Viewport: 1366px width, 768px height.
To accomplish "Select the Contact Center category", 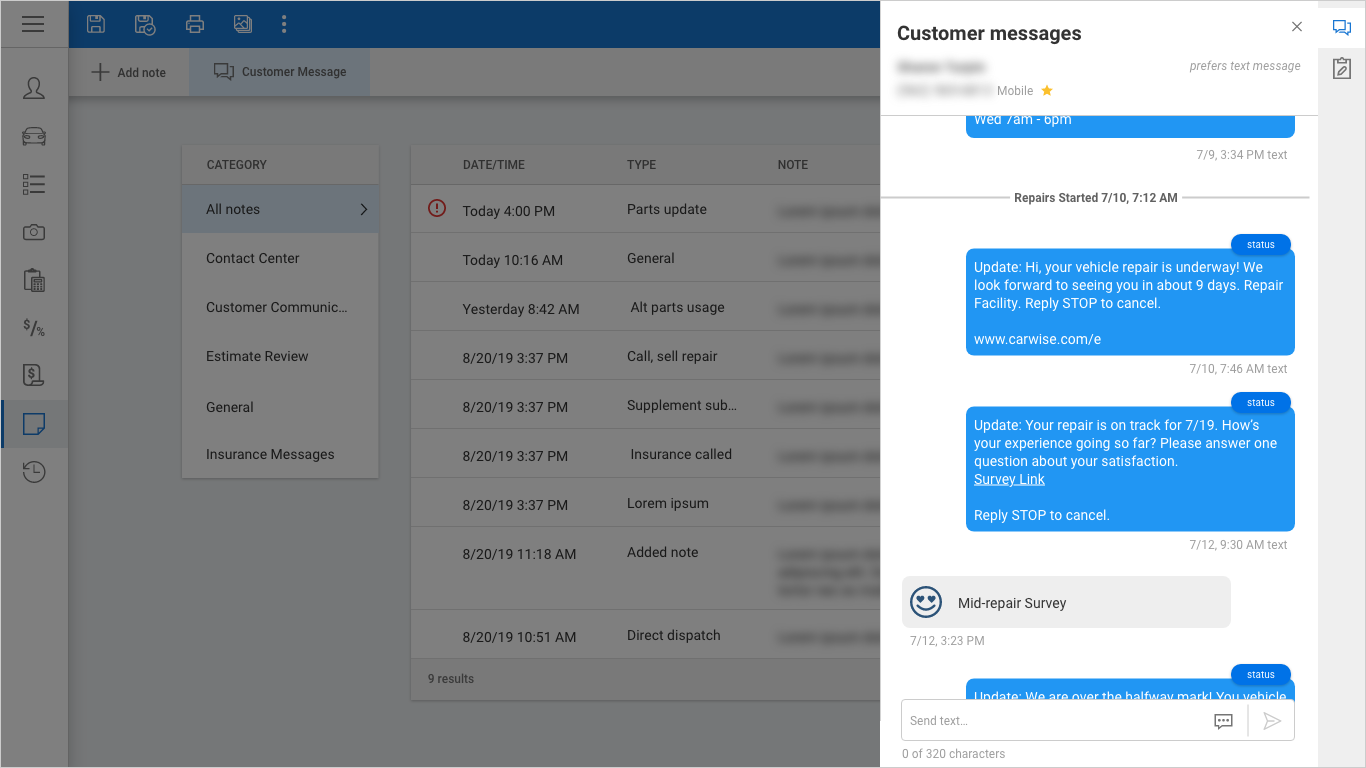I will click(x=280, y=258).
